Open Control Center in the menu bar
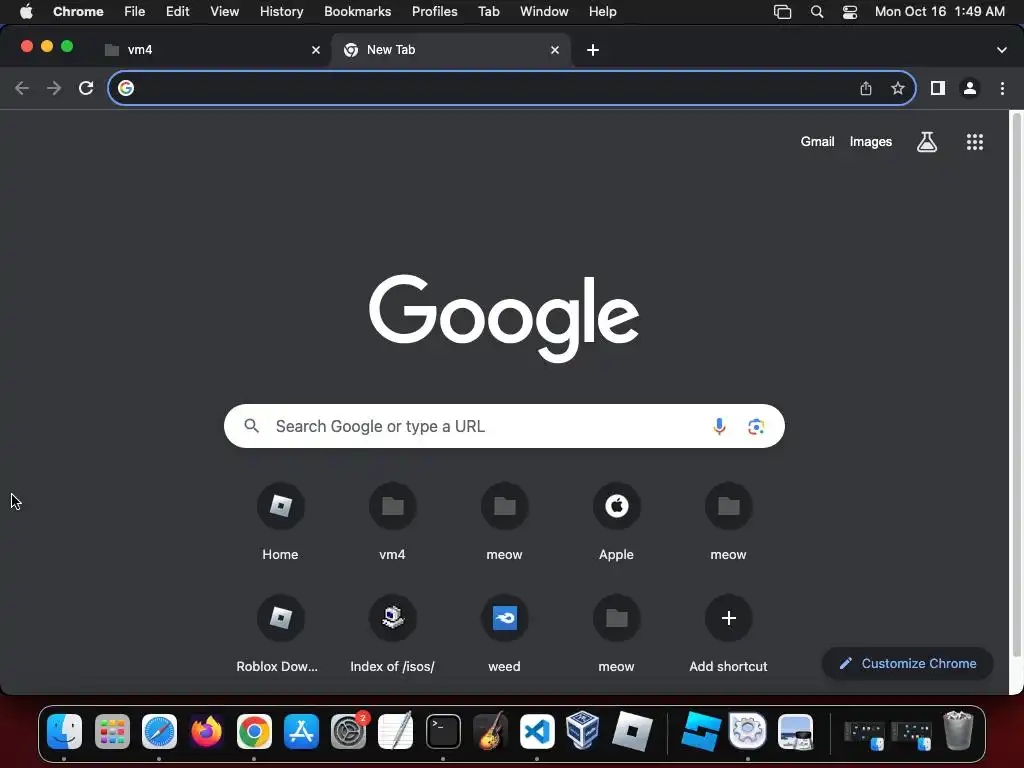Viewport: 1024px width, 768px height. [850, 12]
